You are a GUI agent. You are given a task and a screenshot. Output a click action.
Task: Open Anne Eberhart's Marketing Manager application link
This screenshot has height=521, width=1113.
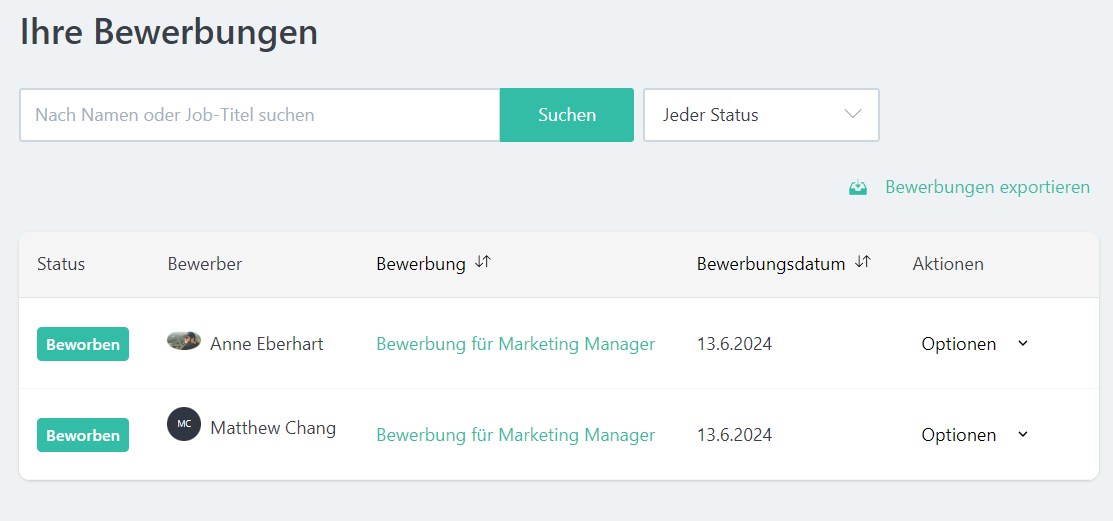[515, 344]
